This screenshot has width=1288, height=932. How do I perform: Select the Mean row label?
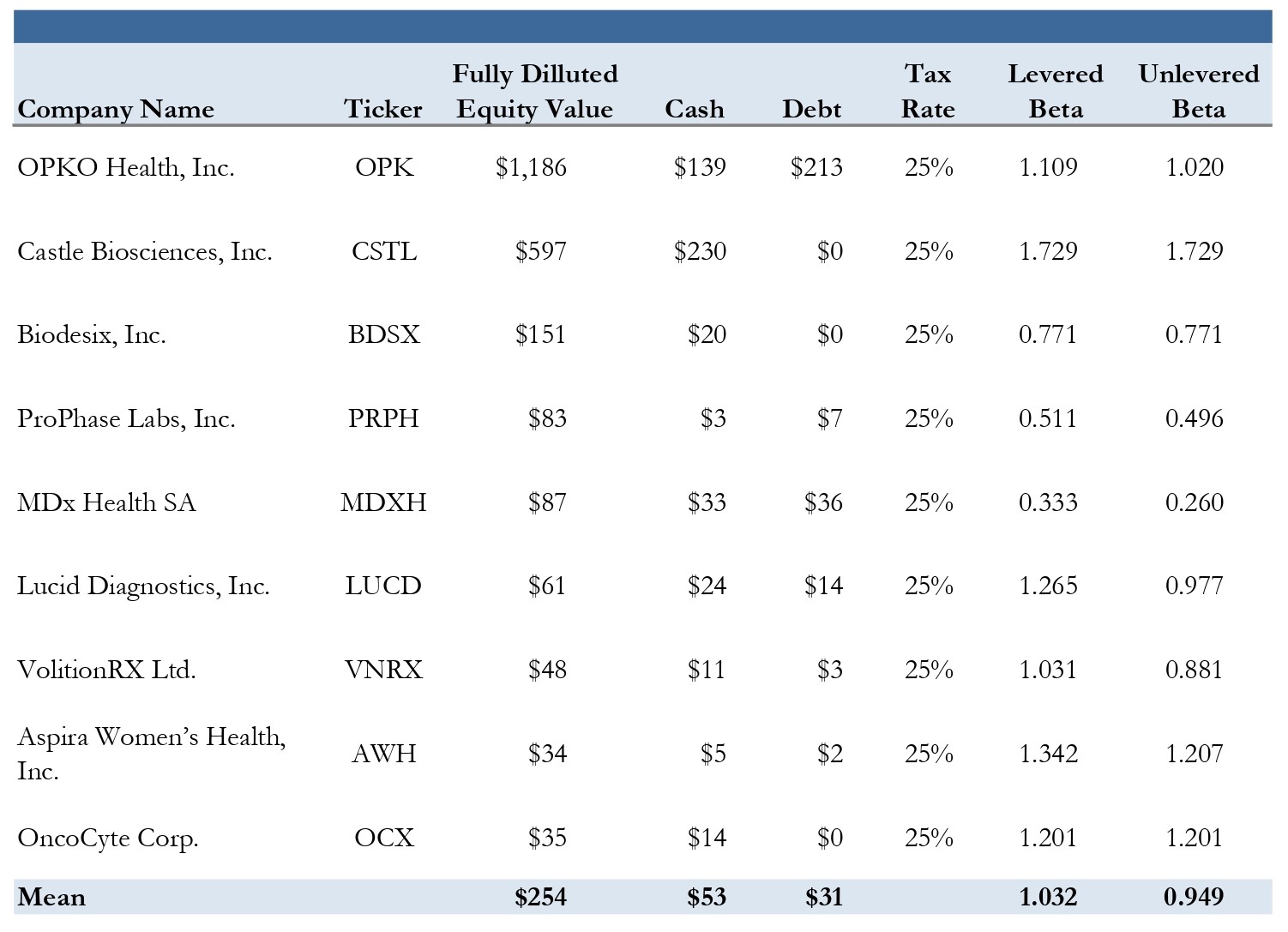(x=51, y=898)
